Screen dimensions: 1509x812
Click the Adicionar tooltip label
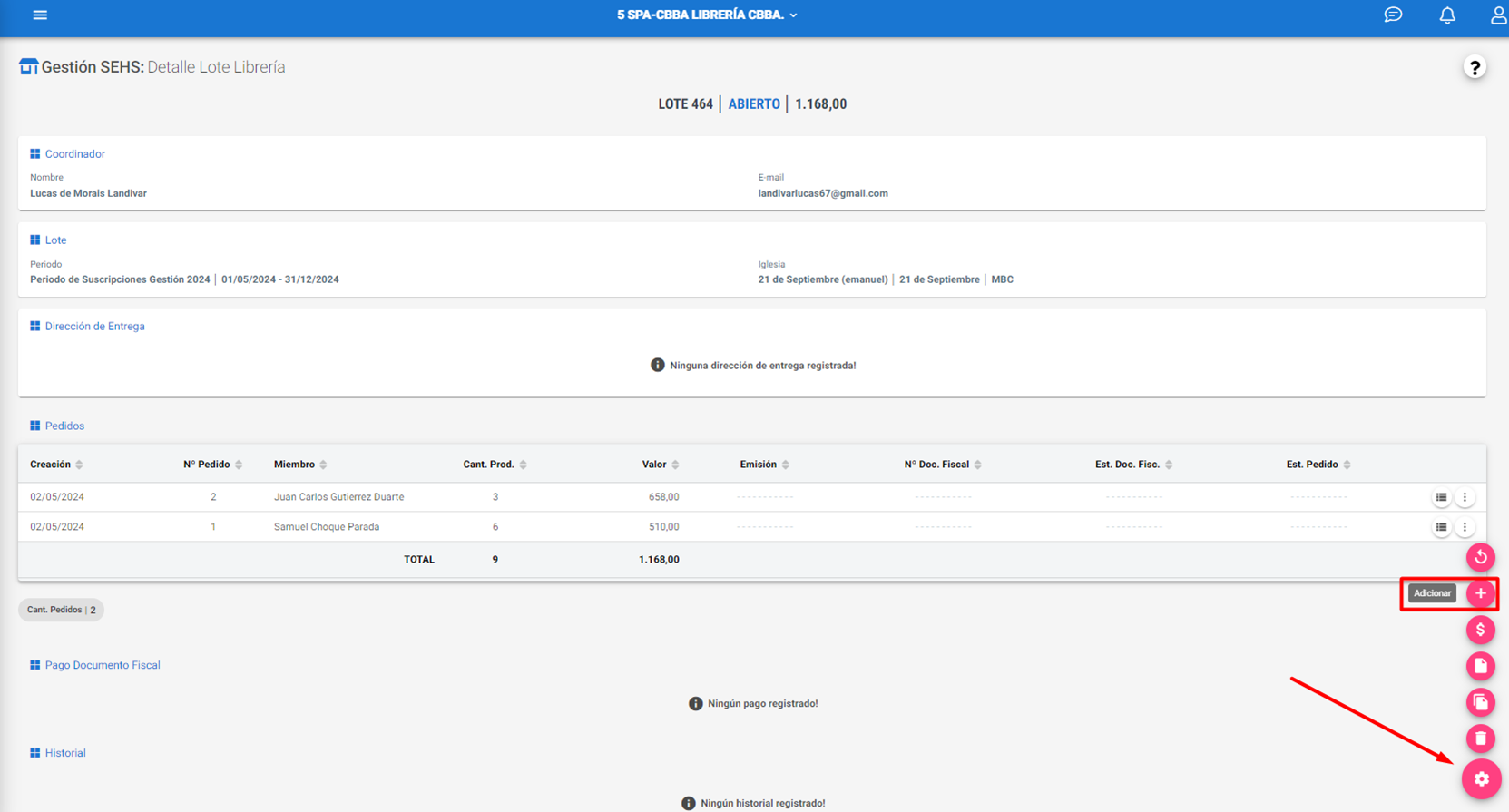point(1432,593)
